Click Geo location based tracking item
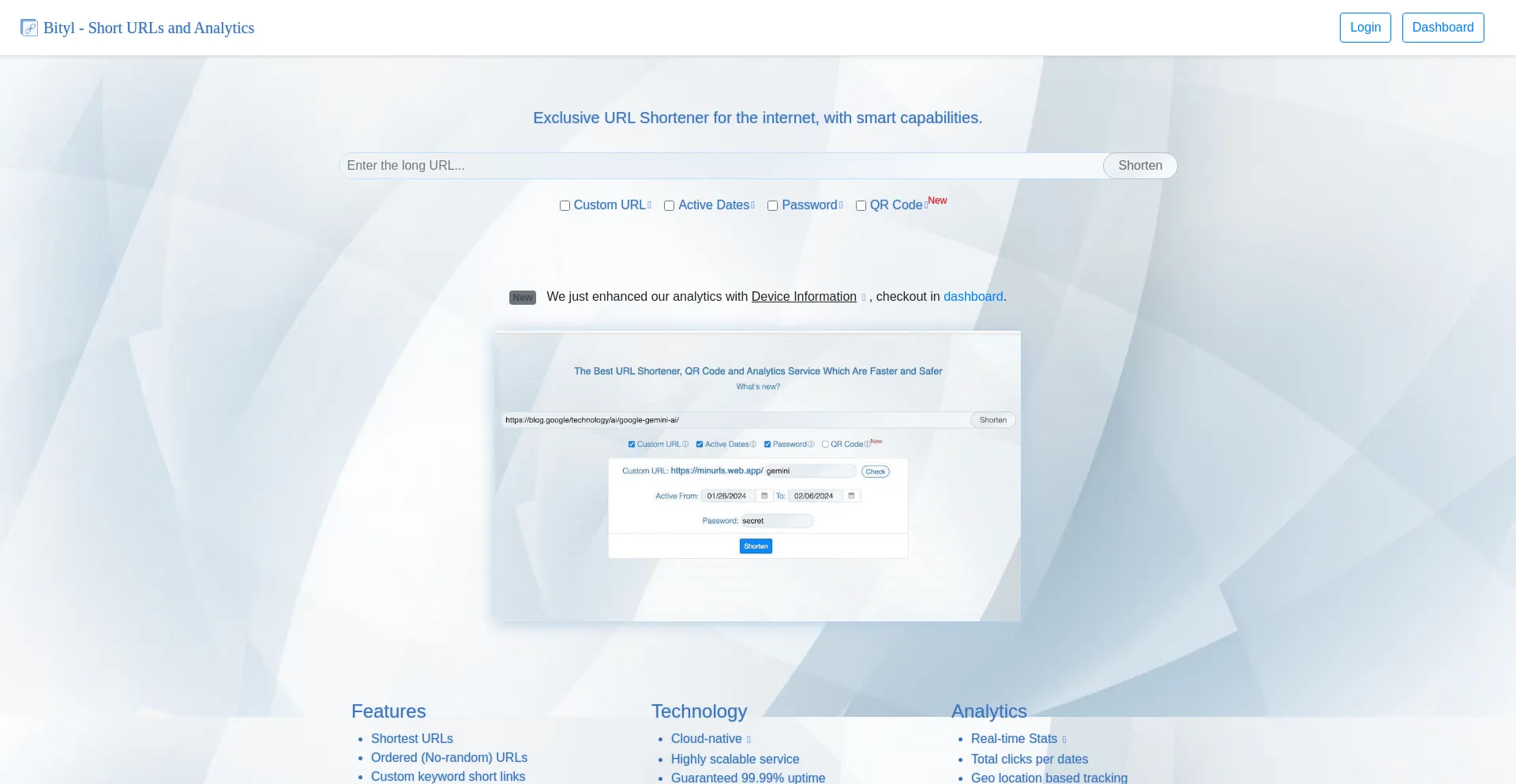Image resolution: width=1516 pixels, height=784 pixels. tap(1049, 778)
